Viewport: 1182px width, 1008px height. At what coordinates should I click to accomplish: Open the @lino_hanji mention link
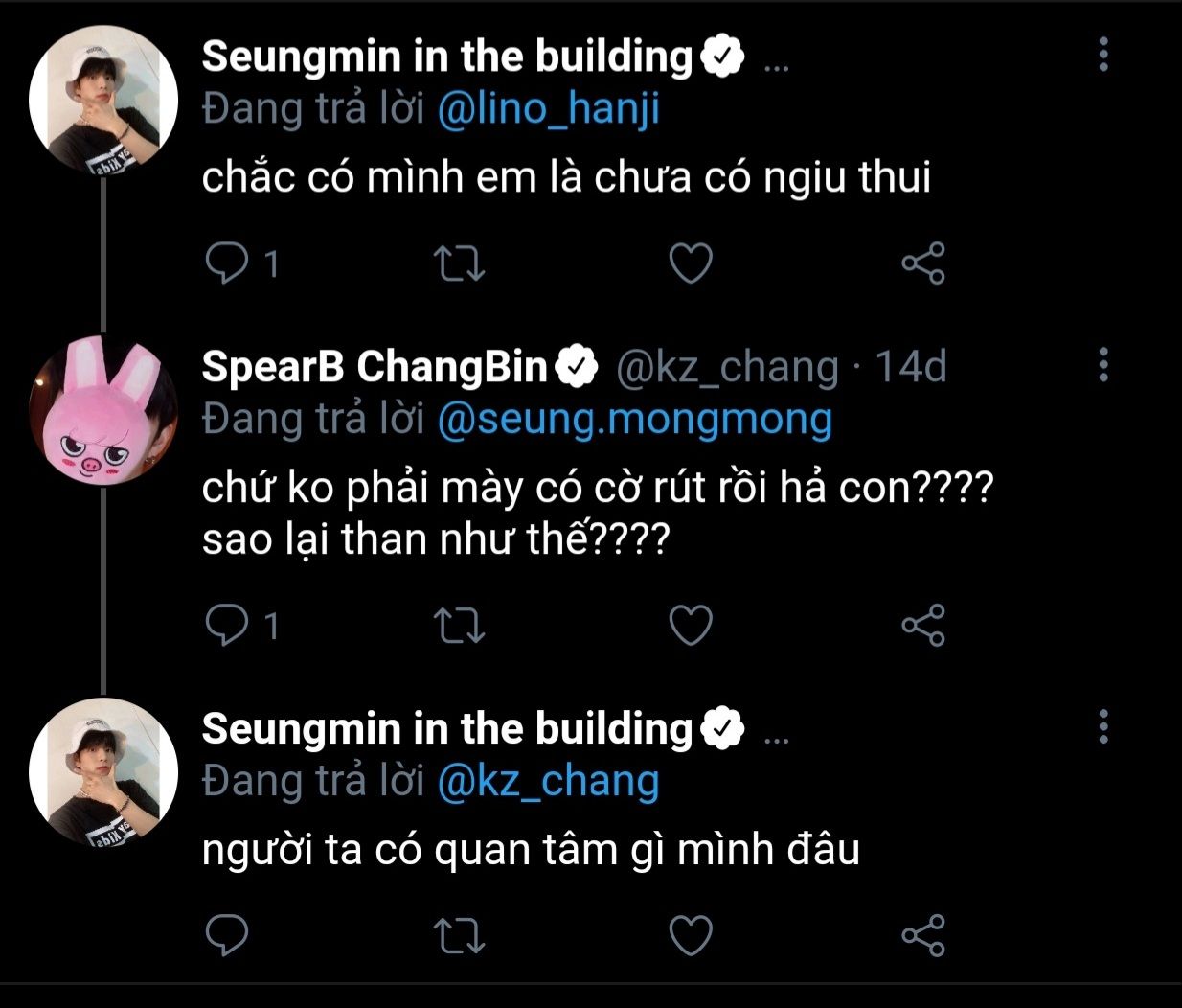(548, 109)
